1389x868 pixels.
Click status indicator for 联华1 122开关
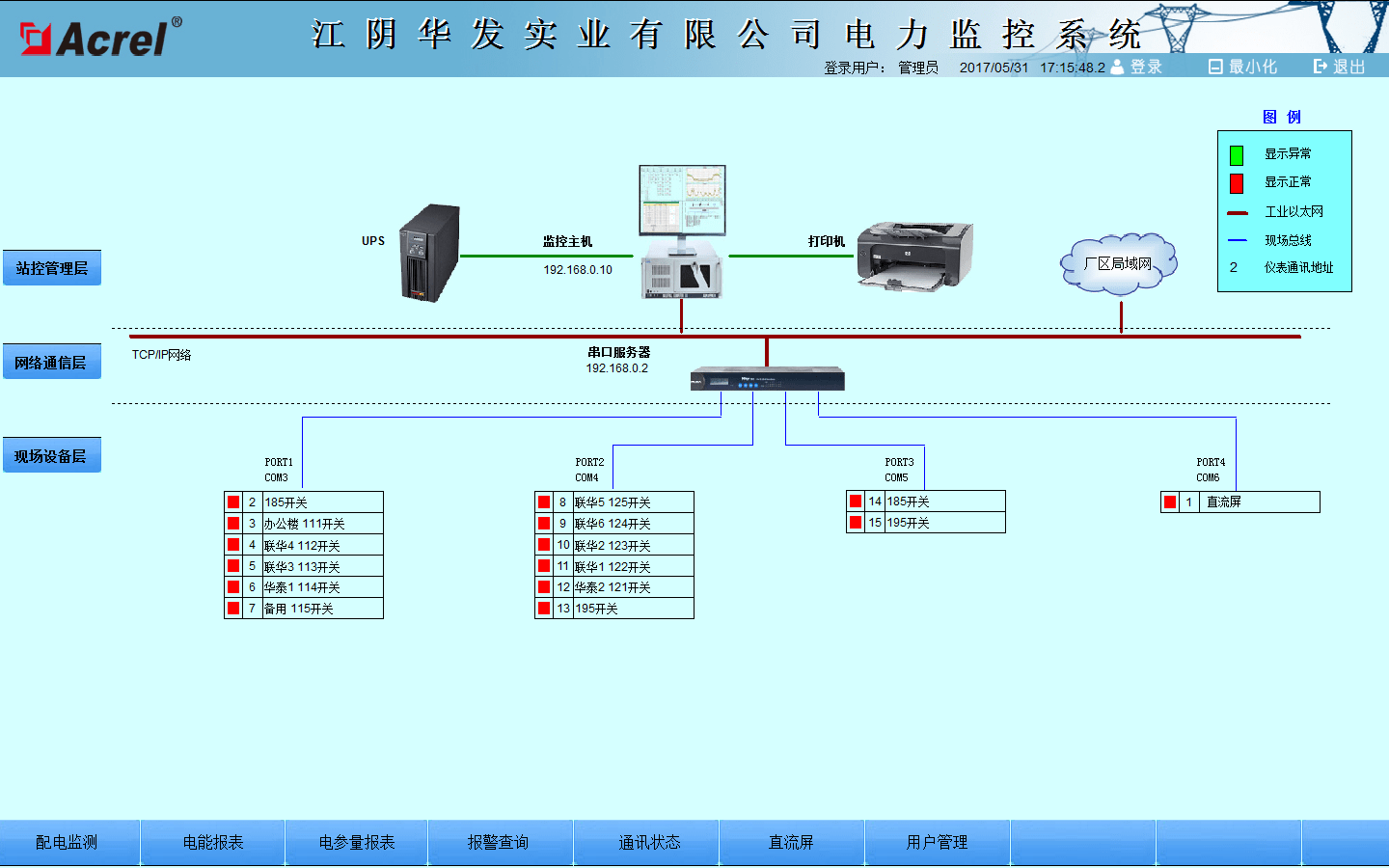544,566
